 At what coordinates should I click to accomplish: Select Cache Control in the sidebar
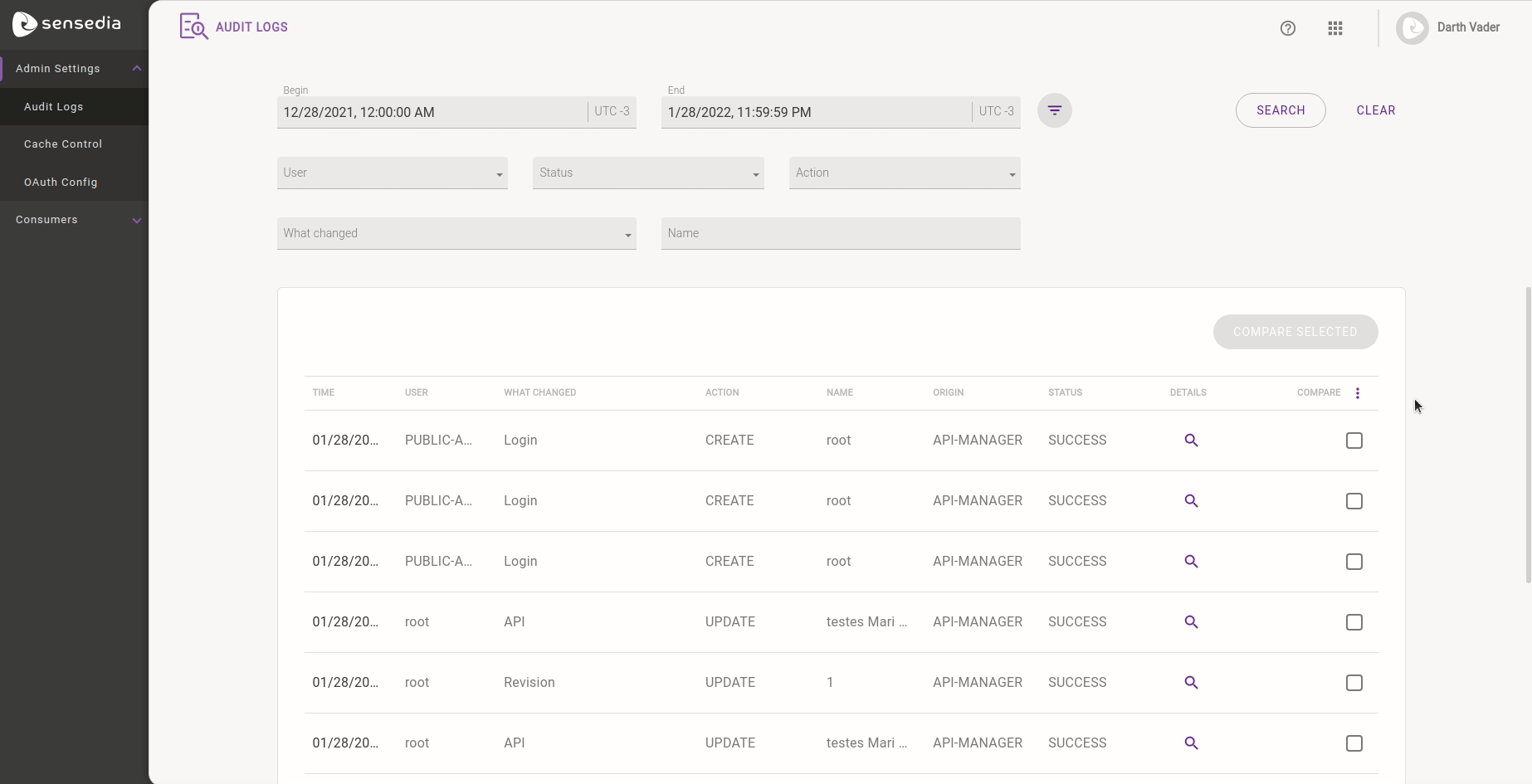(63, 144)
